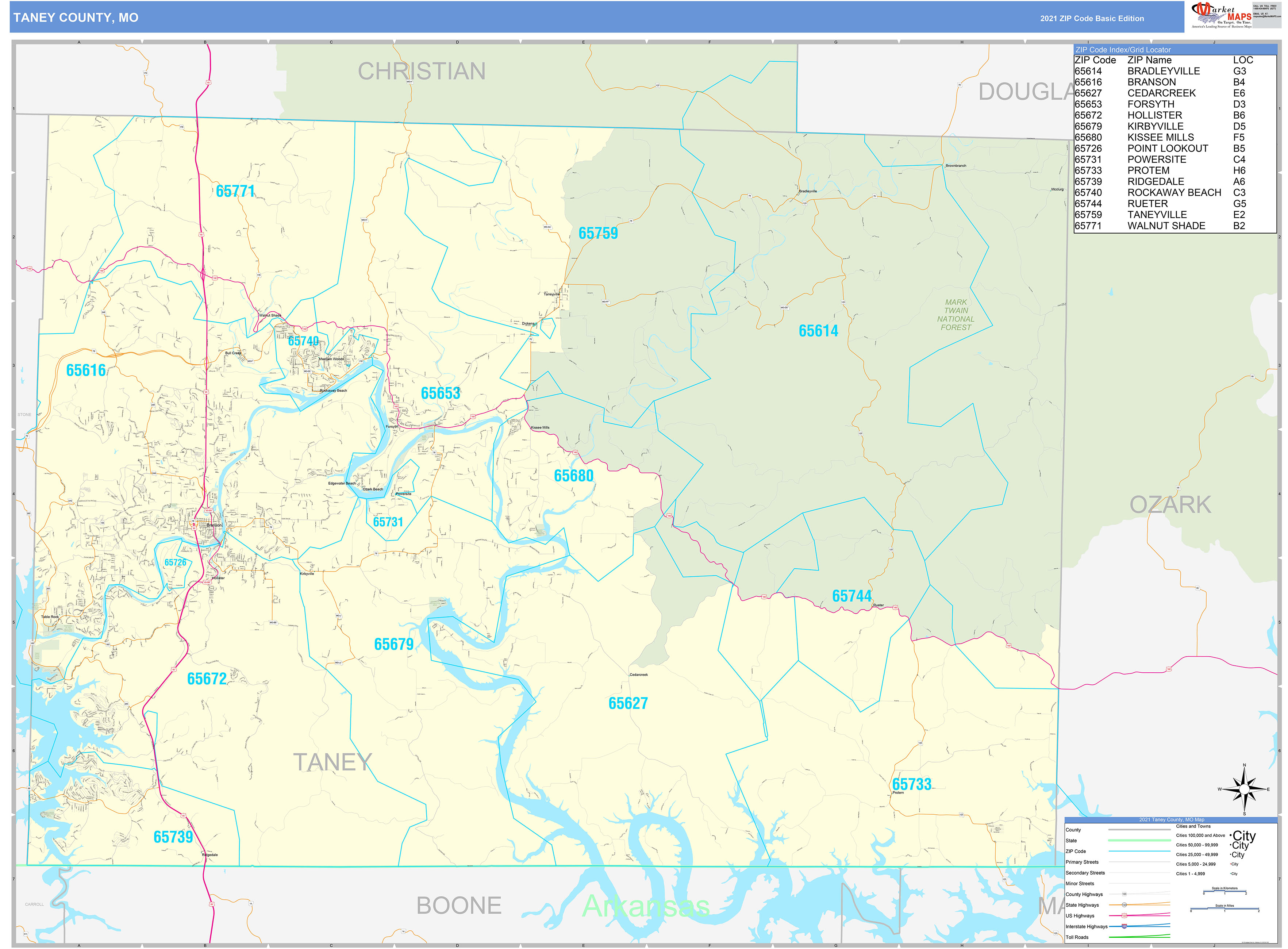Click the "ZIP Code" entry in the legend

[x=1076, y=852]
